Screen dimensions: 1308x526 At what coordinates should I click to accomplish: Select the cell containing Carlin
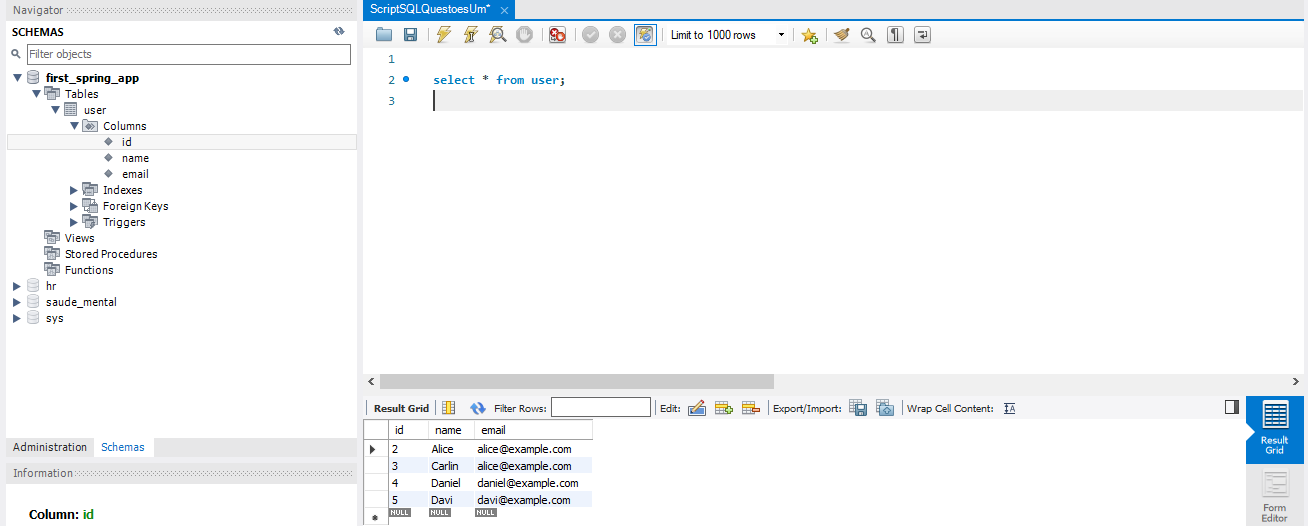[x=450, y=466]
